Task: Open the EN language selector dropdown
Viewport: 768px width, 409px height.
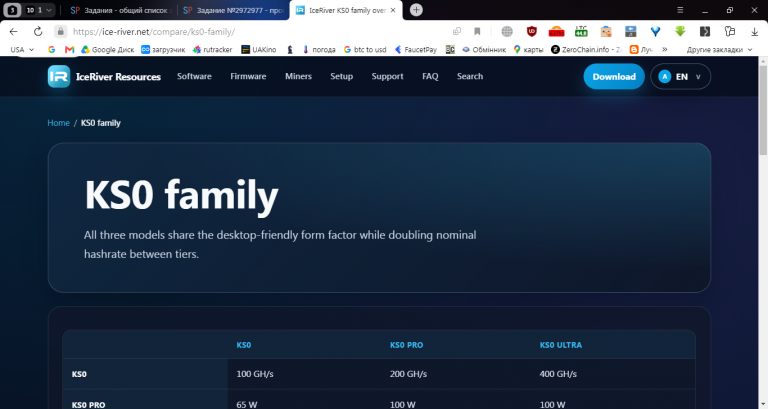Action: pyautogui.click(x=680, y=76)
